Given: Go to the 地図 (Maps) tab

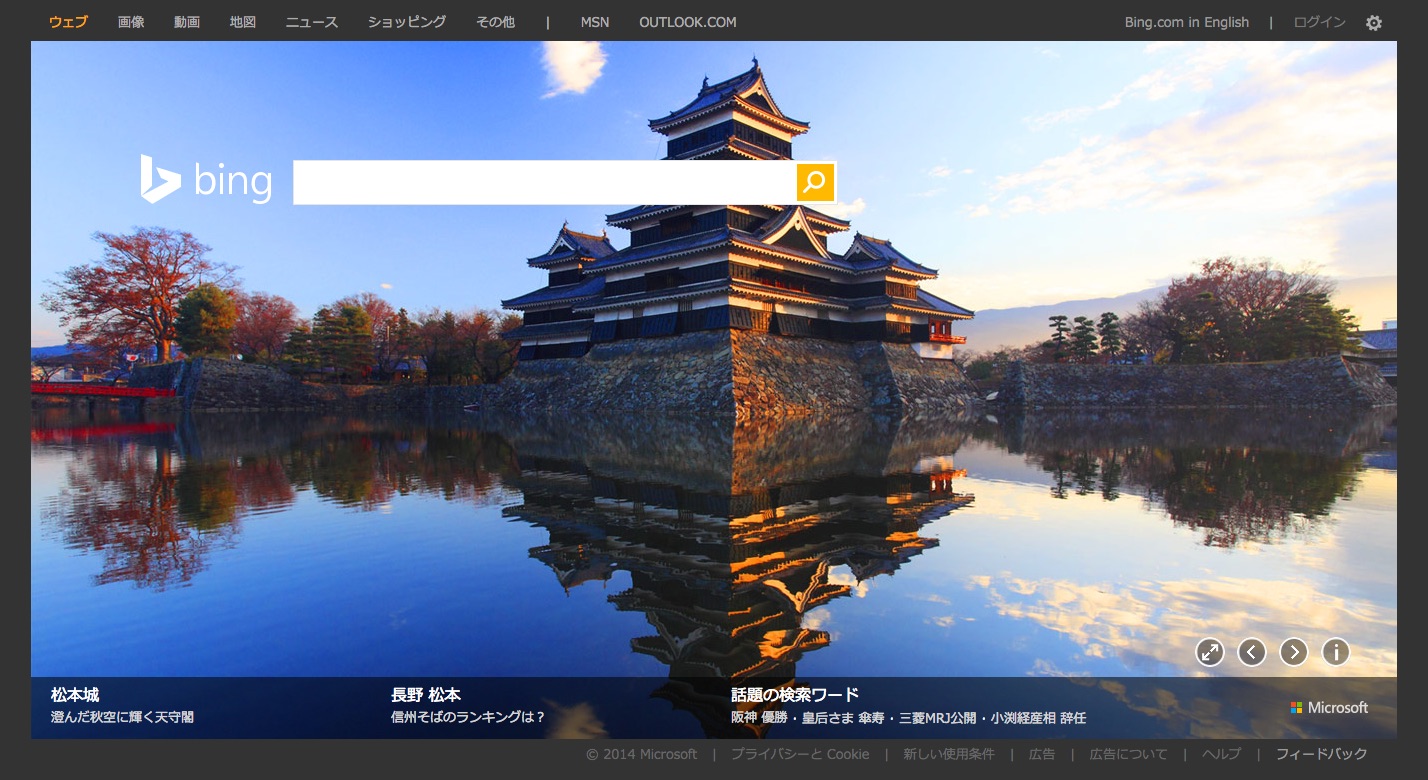Looking at the screenshot, I should pos(243,22).
